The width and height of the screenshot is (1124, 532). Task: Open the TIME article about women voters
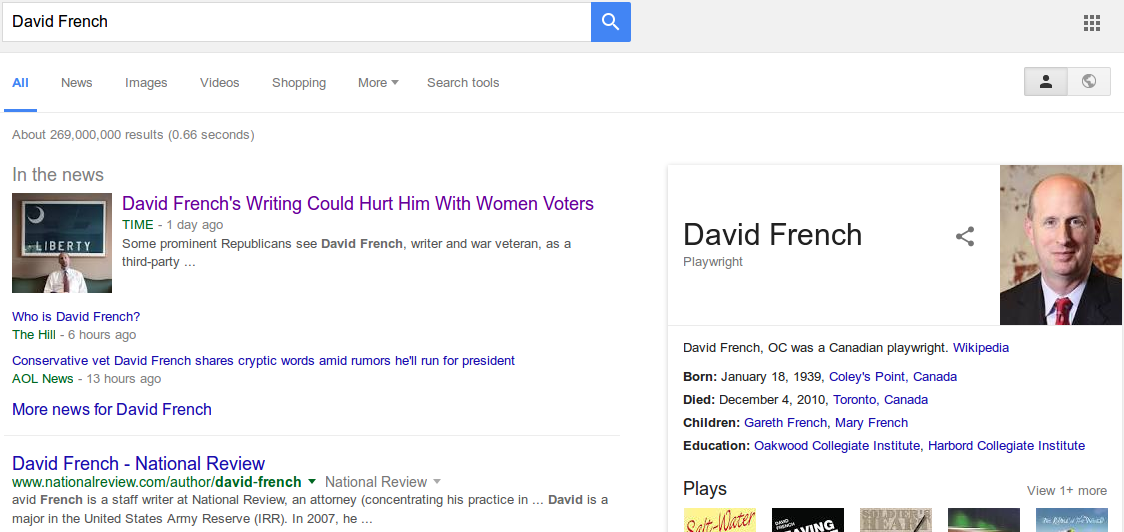[x=357, y=204]
